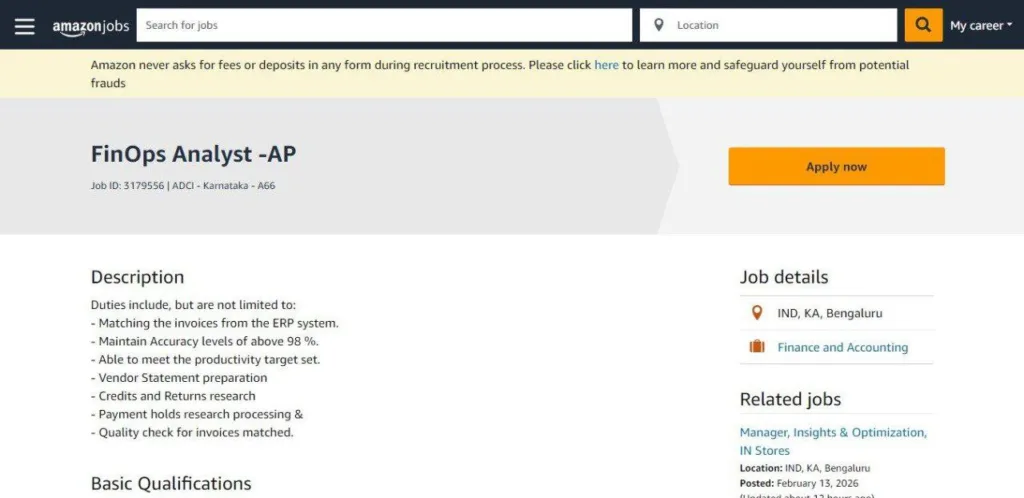Click the IND, KA, Bengaluru location text
Screen dimensions: 1024x498
point(830,313)
